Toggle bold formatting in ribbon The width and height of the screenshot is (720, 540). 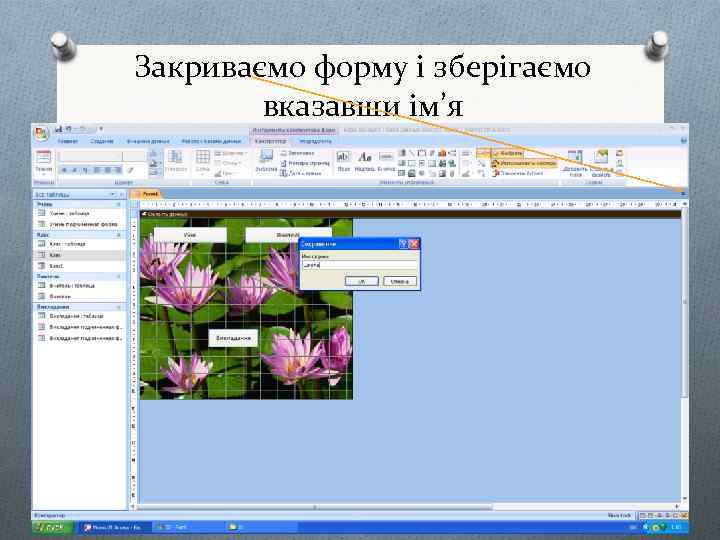65,170
